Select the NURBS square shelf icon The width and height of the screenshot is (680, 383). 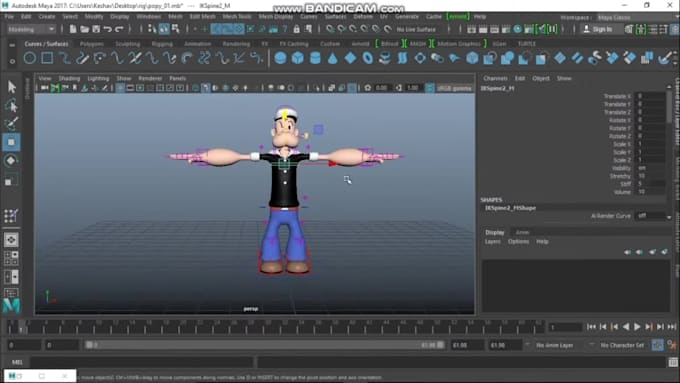(47, 58)
